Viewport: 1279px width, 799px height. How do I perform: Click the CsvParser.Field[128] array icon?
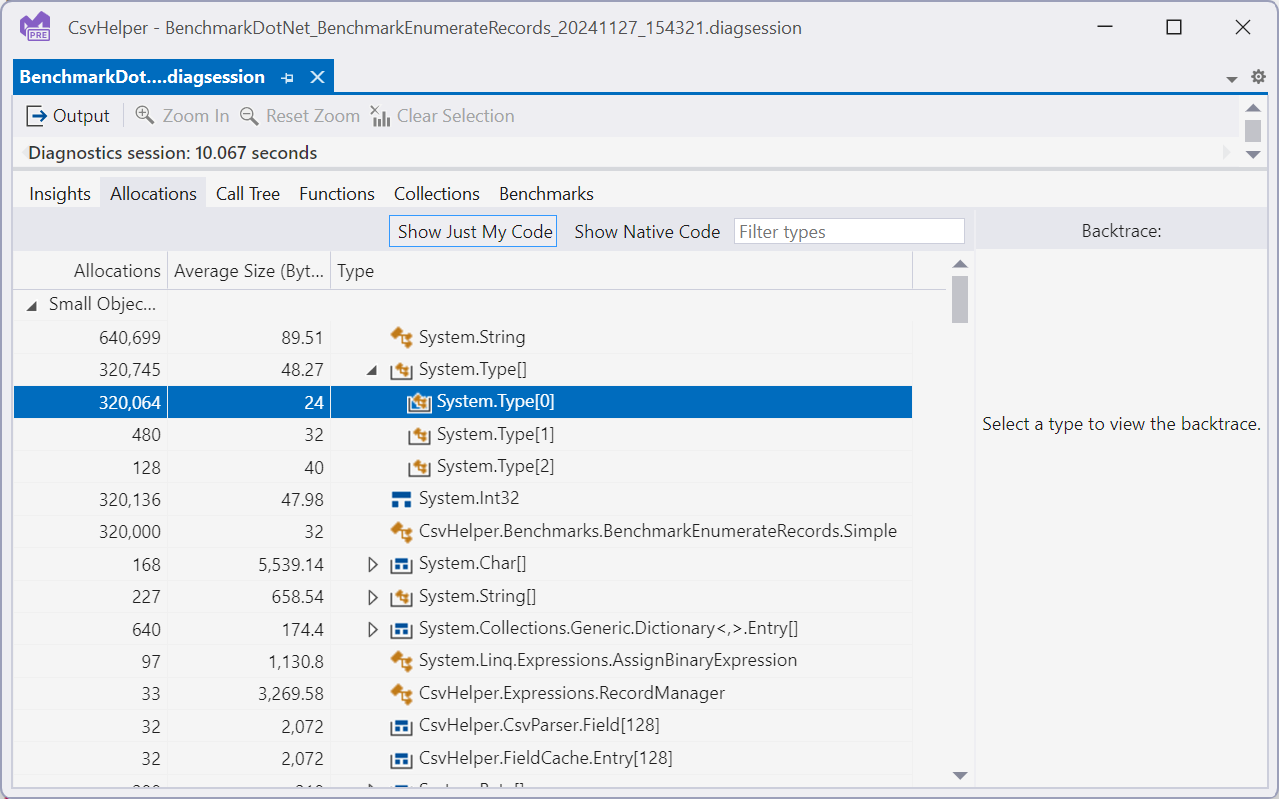click(401, 726)
